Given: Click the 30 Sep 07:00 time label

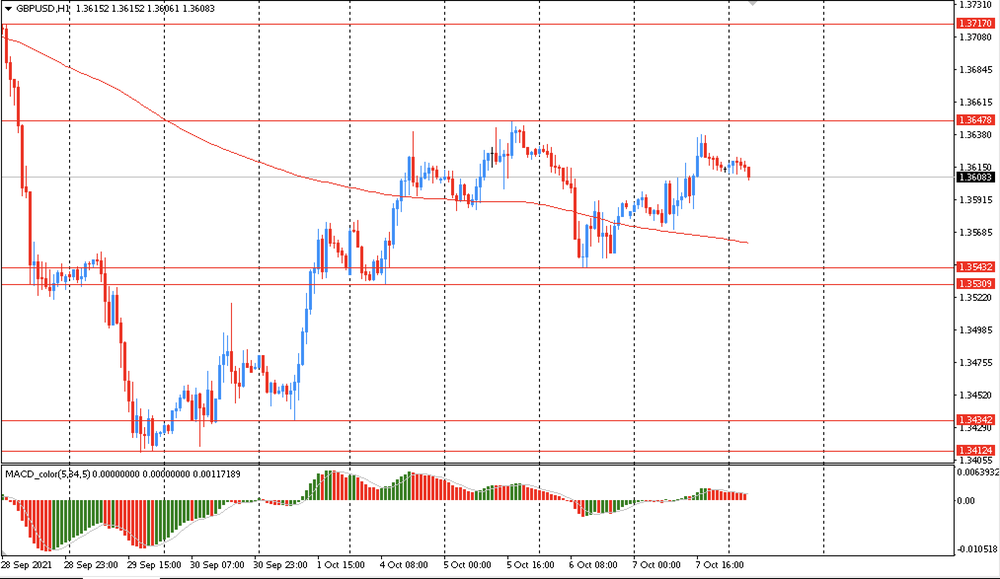Looking at the screenshot, I should pos(217,565).
